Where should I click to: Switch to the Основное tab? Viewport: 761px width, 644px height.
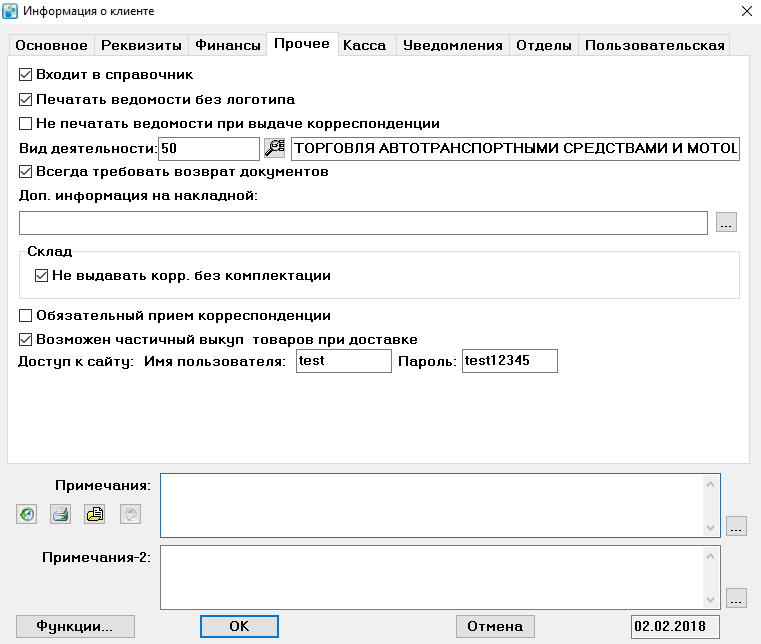click(51, 45)
